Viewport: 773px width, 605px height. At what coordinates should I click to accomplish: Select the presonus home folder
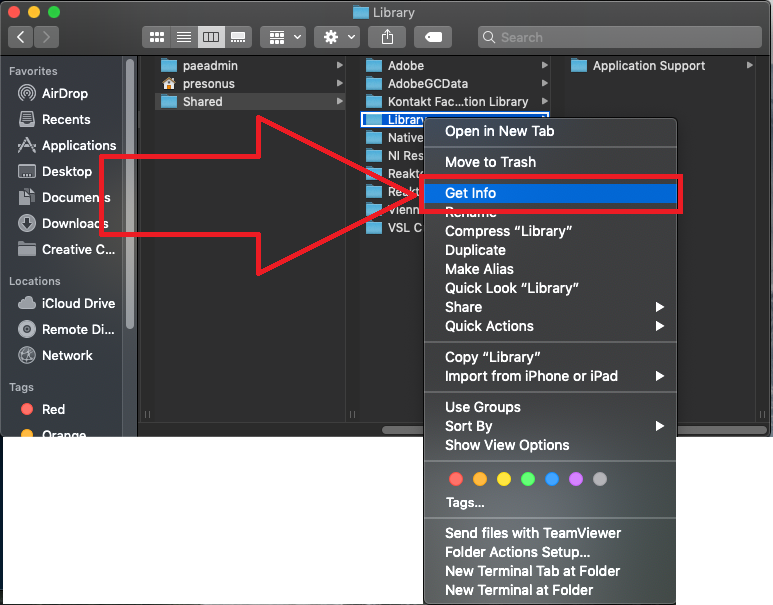(209, 84)
